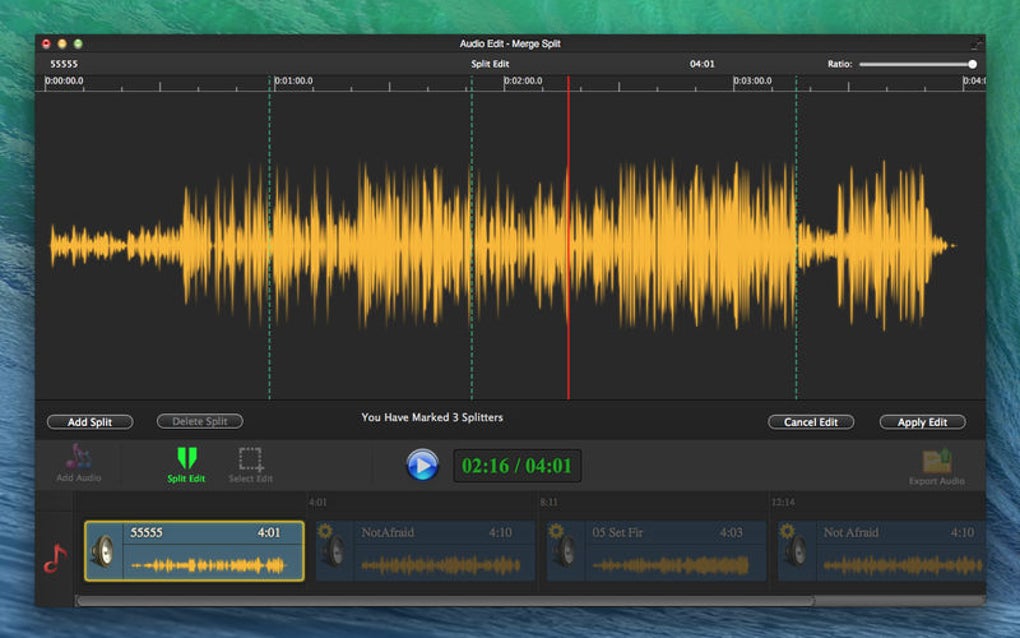The image size is (1020, 638).
Task: Click the 02:16 / 04:01 time display
Action: 519,464
